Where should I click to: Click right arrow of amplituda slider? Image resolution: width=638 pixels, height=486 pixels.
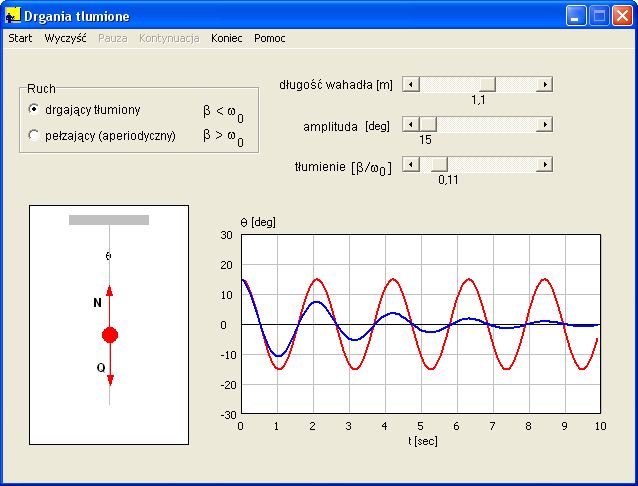[545, 125]
